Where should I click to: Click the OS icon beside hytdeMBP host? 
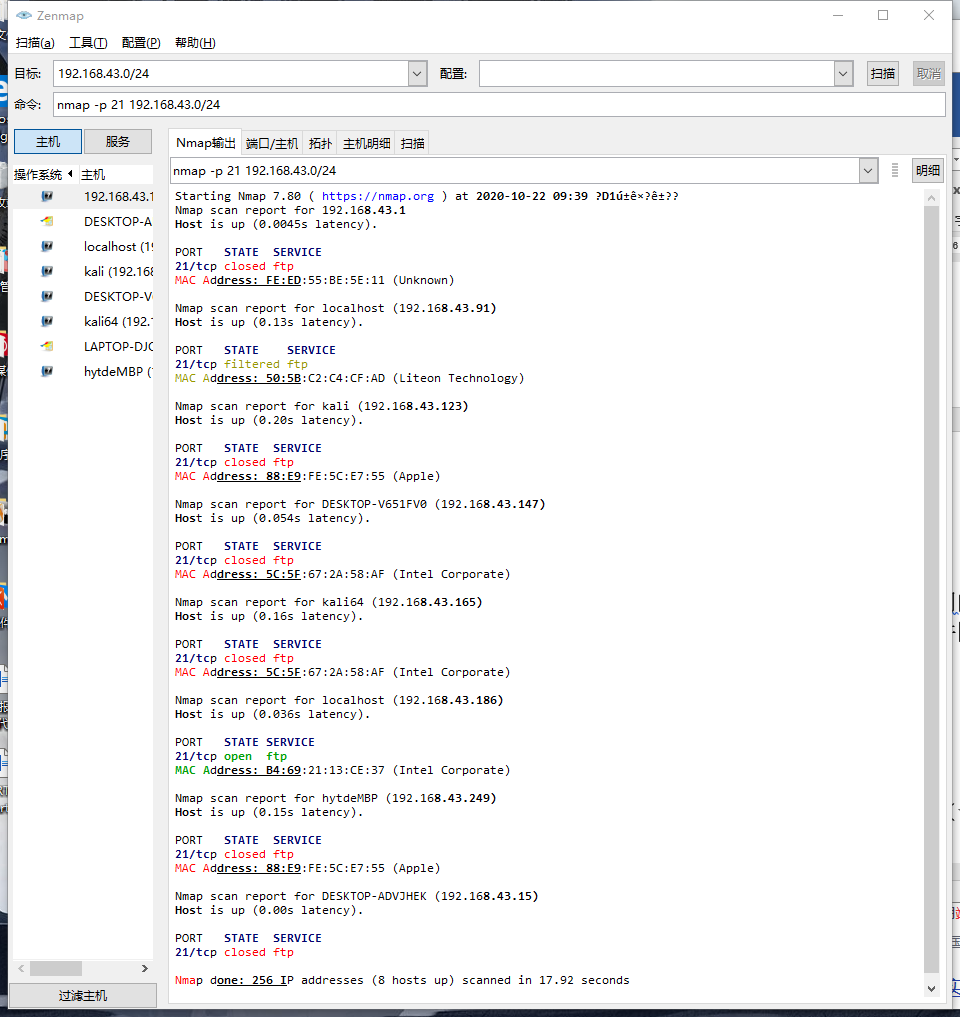[x=47, y=371]
